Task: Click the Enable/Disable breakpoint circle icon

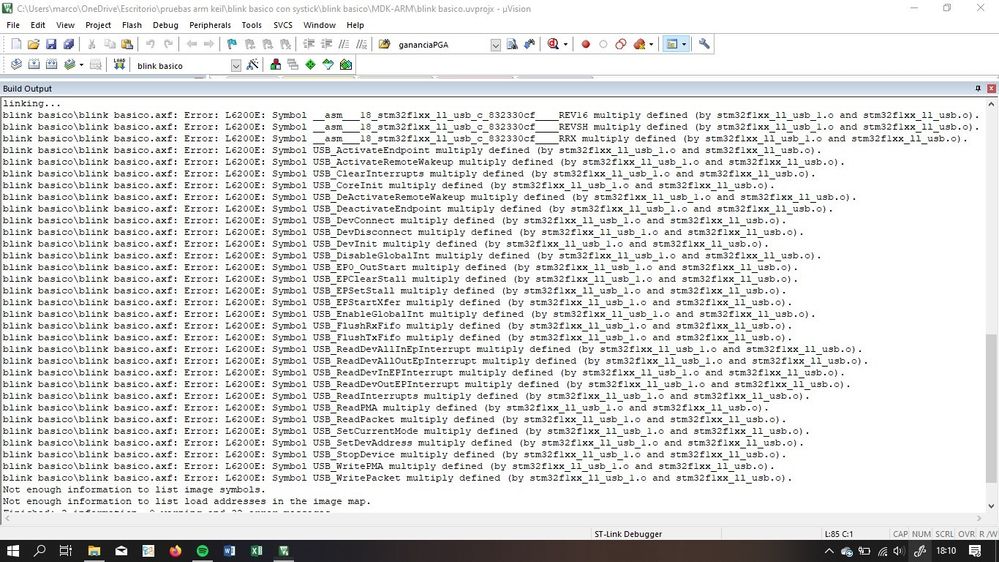Action: (x=603, y=44)
